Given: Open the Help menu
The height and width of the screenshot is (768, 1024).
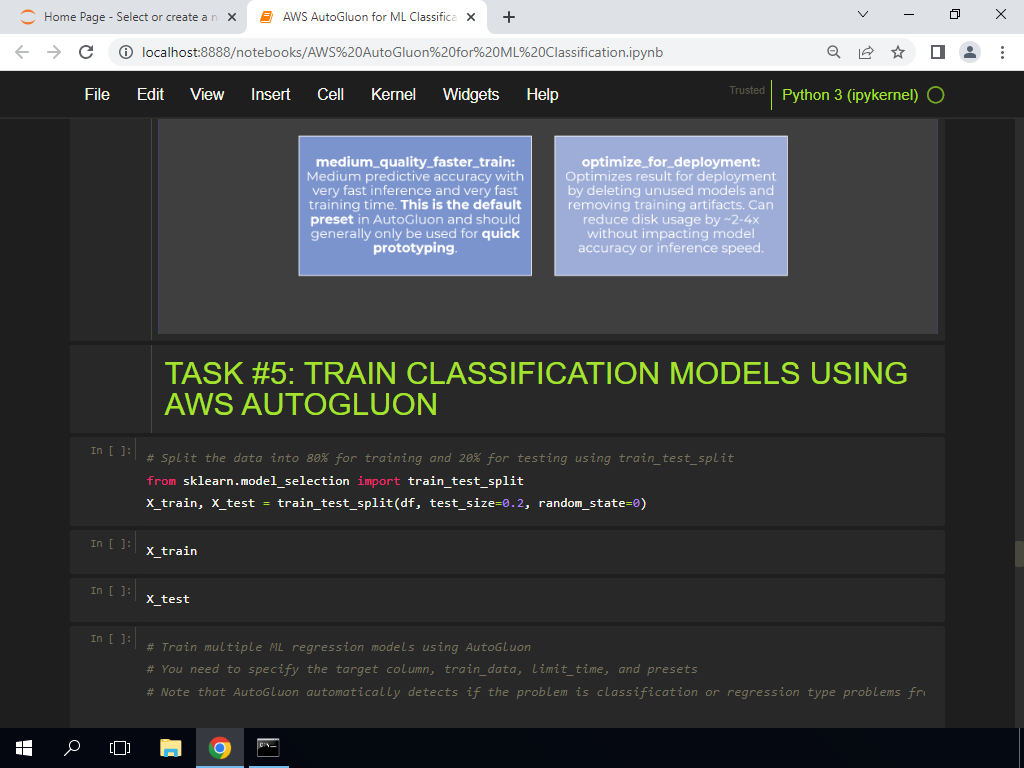Looking at the screenshot, I should point(542,95).
